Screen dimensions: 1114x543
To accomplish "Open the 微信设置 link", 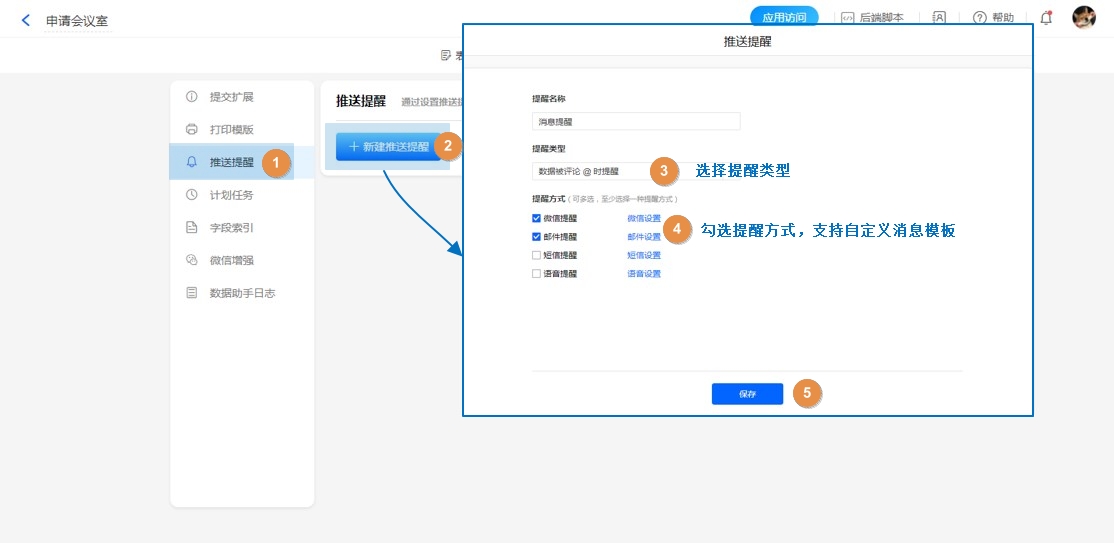I will (644, 218).
